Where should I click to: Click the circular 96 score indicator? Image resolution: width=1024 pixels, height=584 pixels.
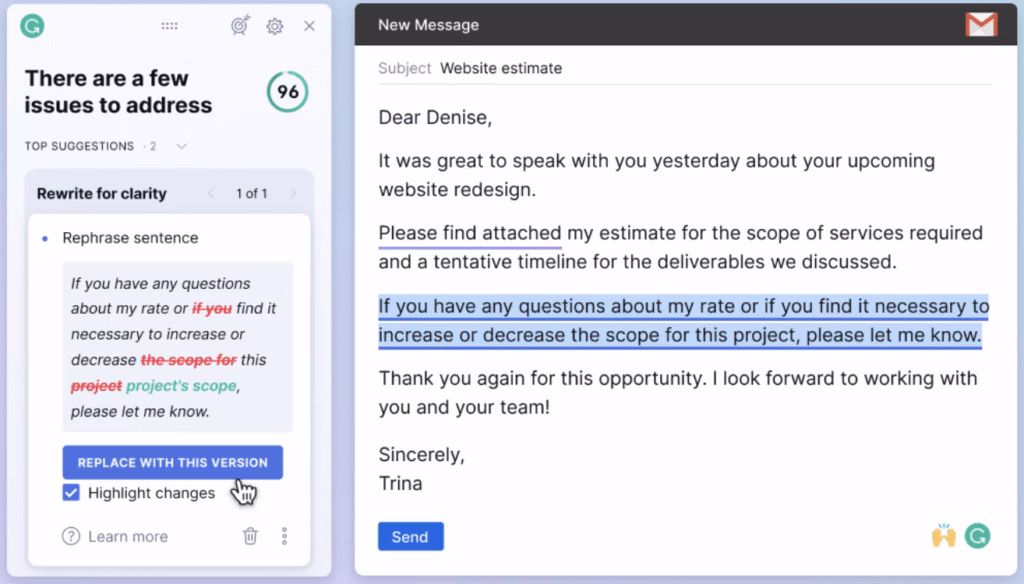pos(287,90)
